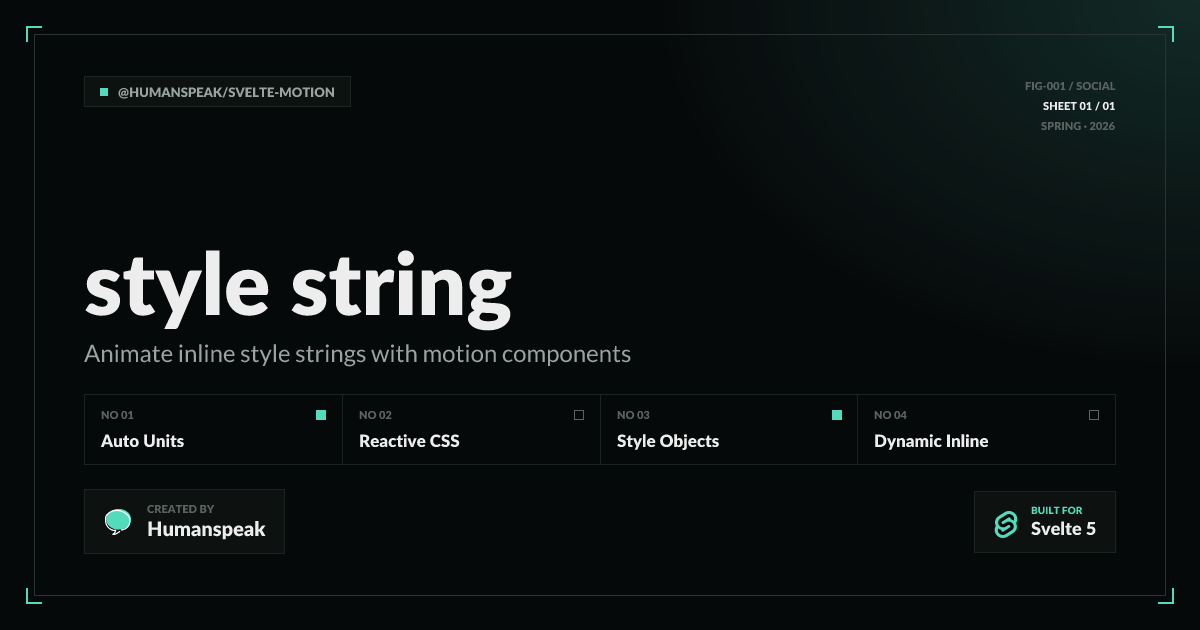Click the 'SPRING · 2026' label

click(x=1078, y=126)
